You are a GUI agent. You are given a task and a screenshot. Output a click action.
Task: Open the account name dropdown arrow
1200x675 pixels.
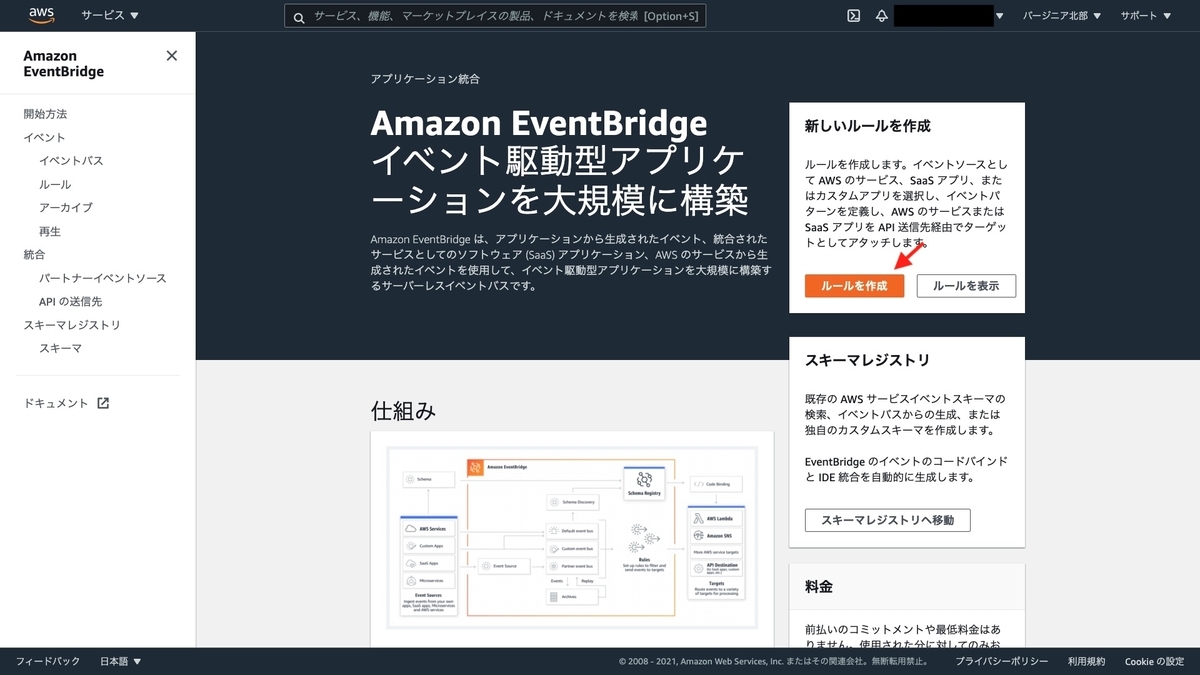pyautogui.click(x=1000, y=16)
